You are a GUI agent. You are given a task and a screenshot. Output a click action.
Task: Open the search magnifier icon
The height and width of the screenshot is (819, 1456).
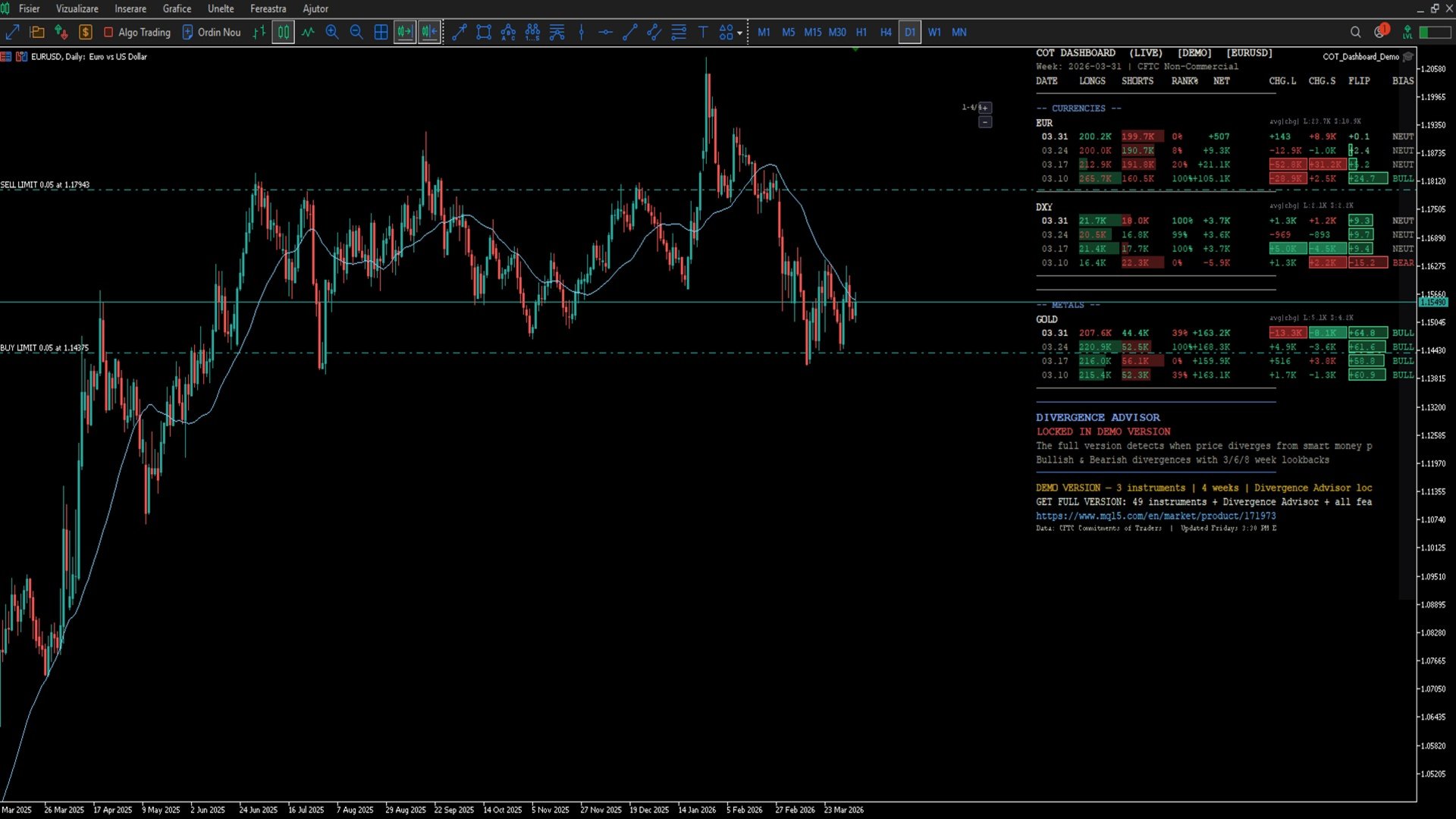coord(1355,32)
